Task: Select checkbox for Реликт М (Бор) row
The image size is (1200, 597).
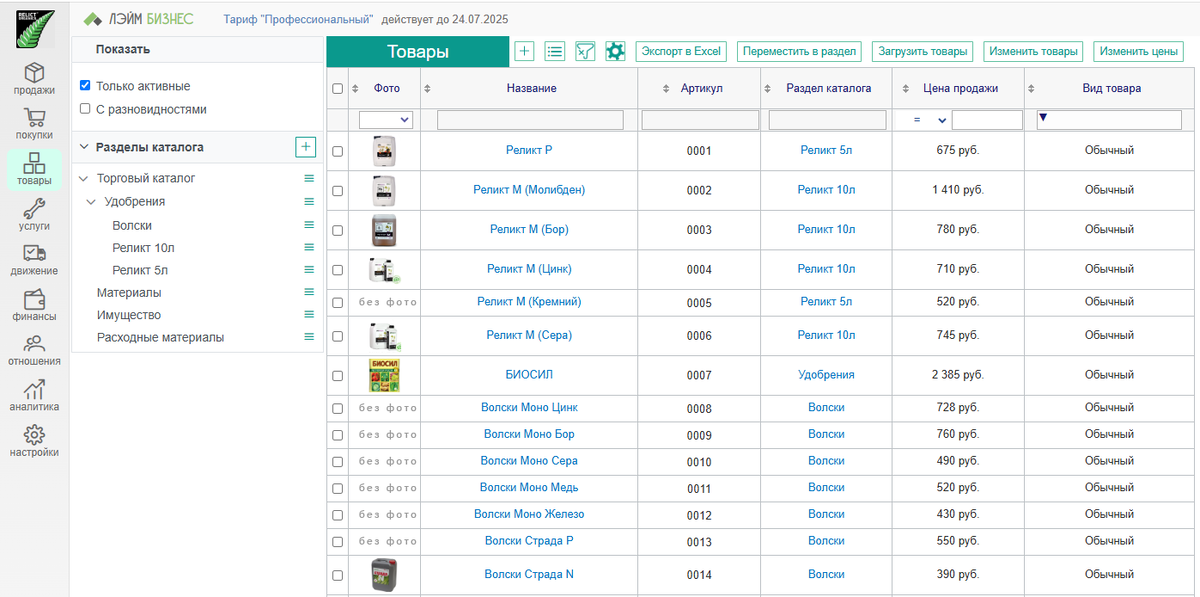Action: click(338, 230)
